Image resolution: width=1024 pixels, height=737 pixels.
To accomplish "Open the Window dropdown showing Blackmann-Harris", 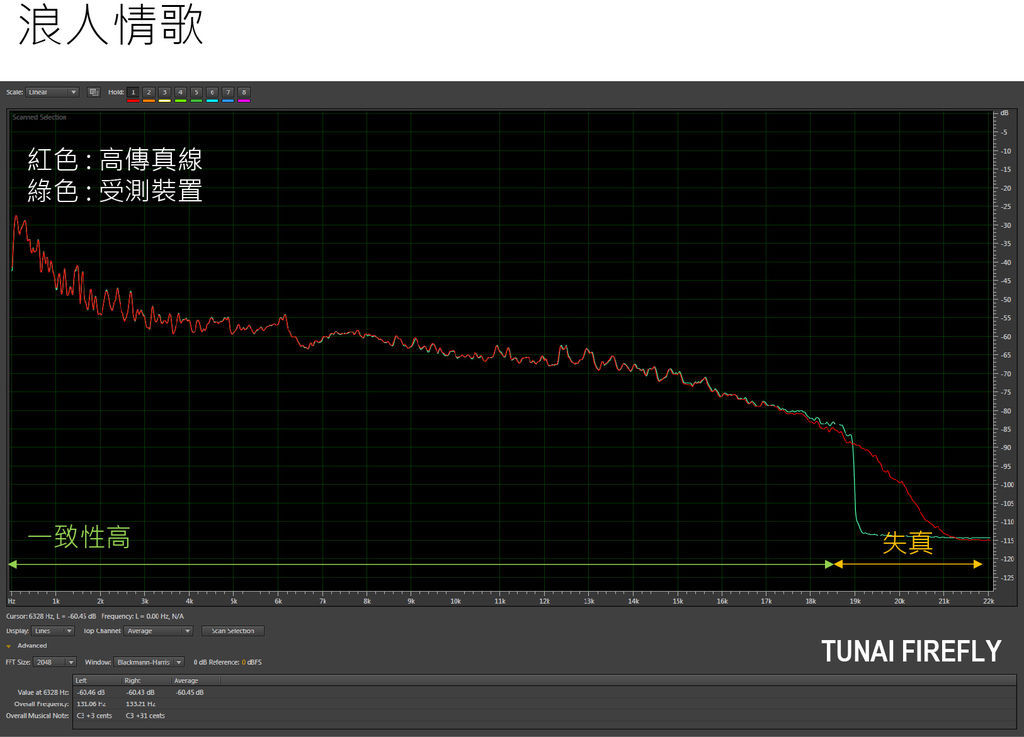I will pos(149,662).
